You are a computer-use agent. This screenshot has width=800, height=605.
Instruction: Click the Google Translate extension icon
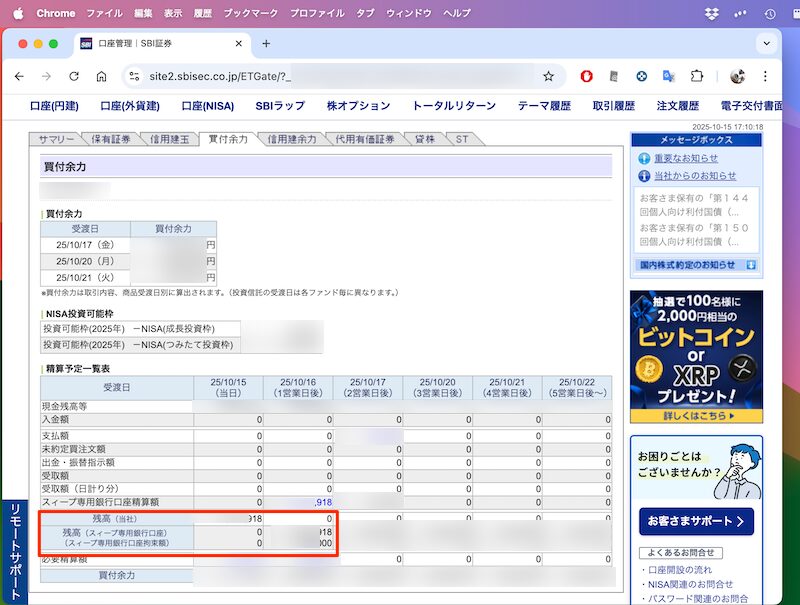tap(669, 76)
